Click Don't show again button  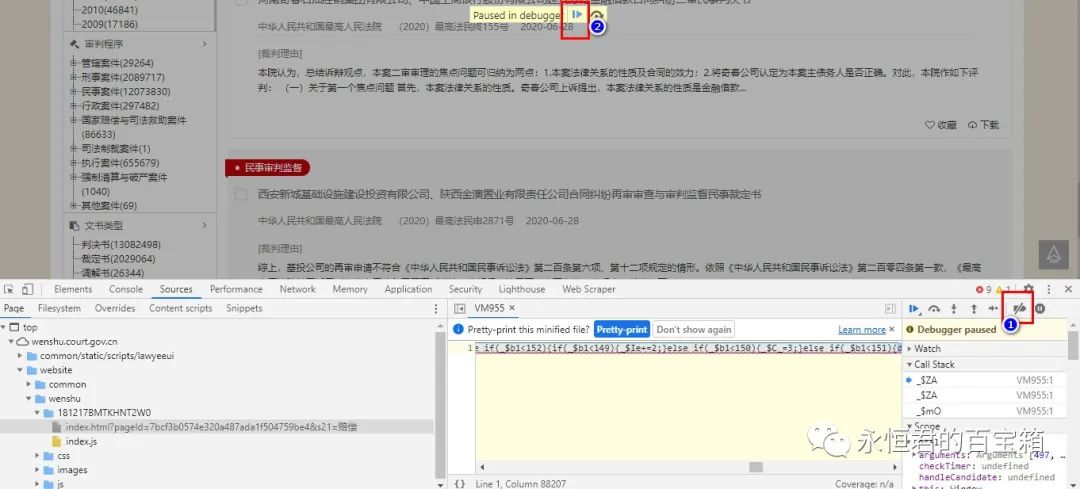pyautogui.click(x=694, y=330)
